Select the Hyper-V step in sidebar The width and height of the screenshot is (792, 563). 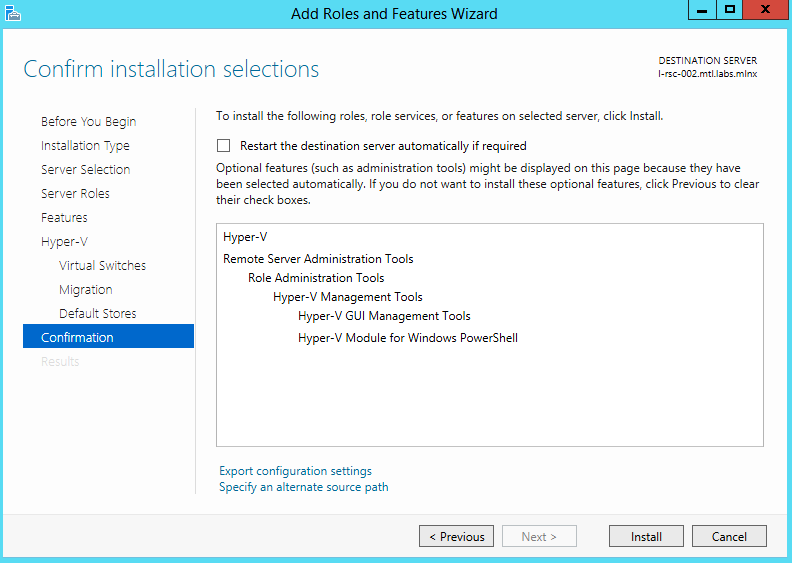pos(64,242)
